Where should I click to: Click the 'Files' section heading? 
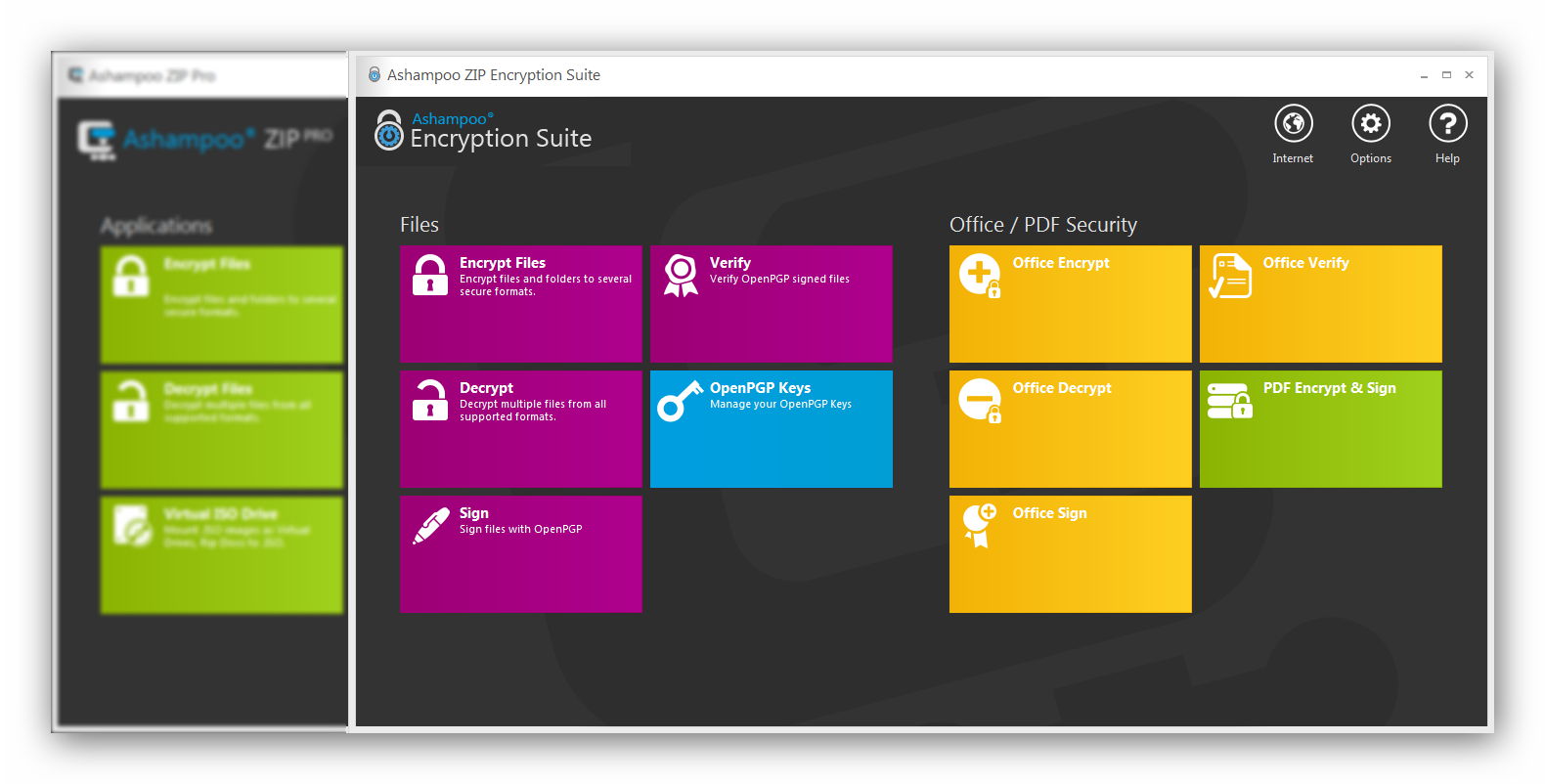tap(419, 225)
